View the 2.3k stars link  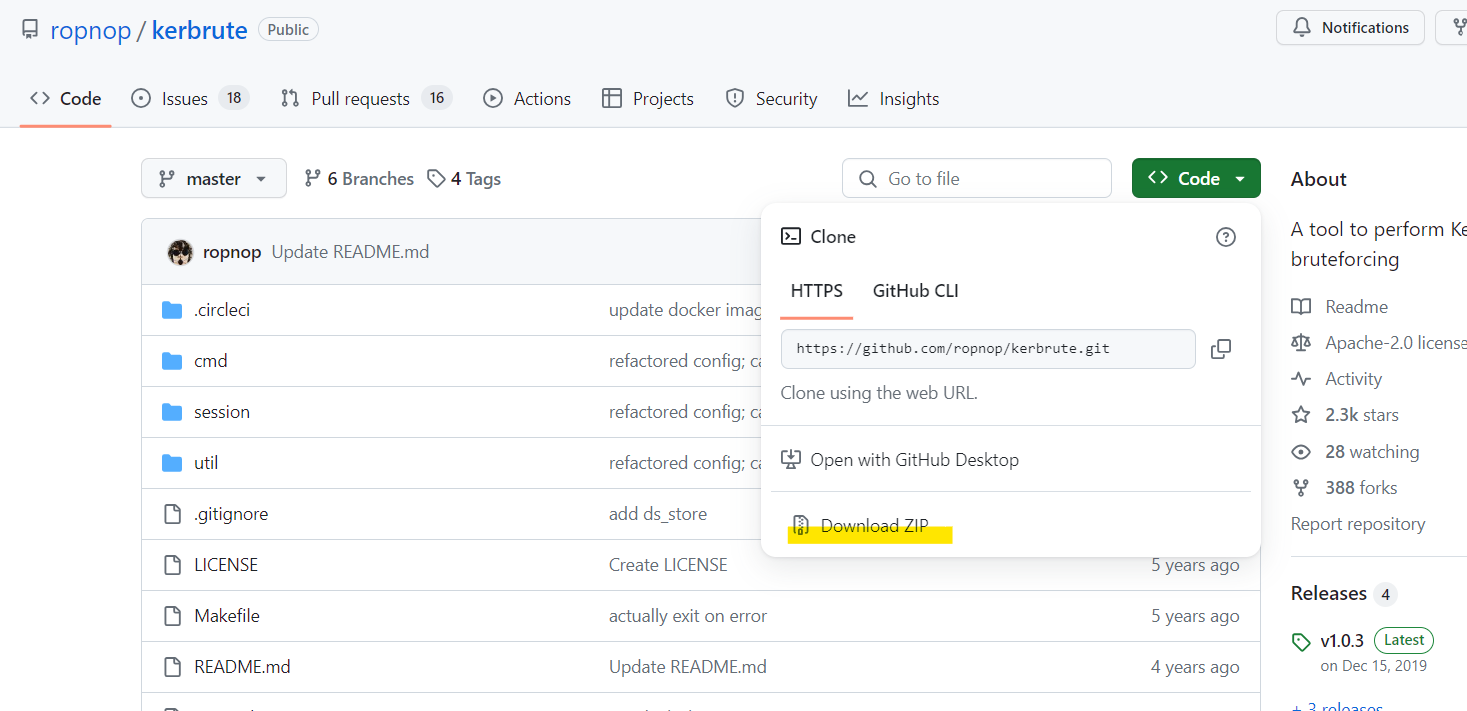point(1345,415)
